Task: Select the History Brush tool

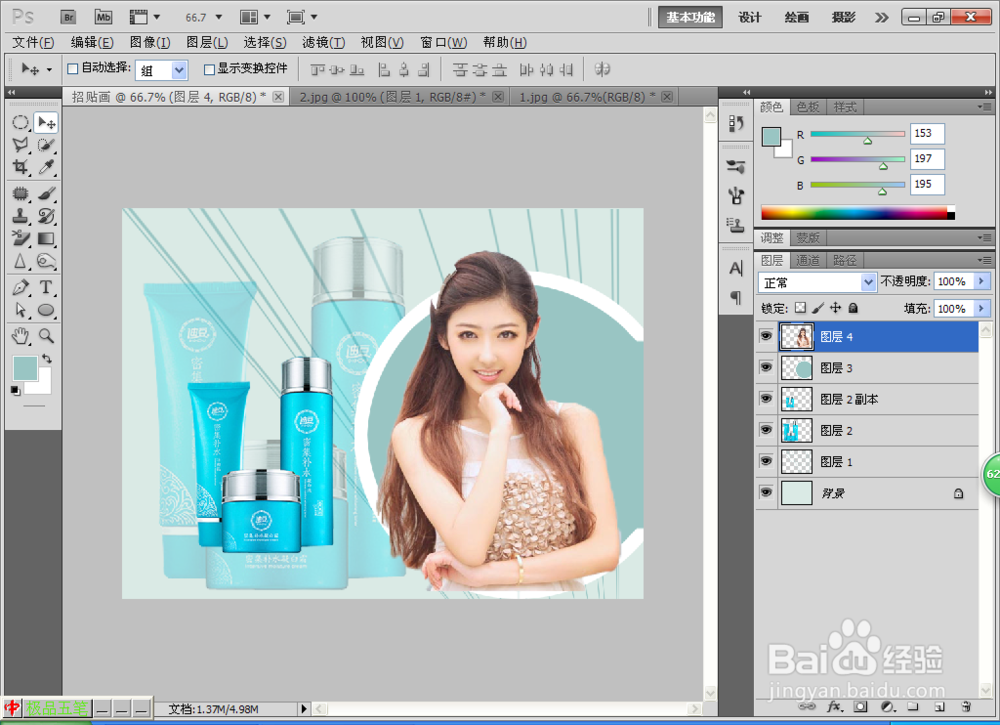Action: coord(46,216)
